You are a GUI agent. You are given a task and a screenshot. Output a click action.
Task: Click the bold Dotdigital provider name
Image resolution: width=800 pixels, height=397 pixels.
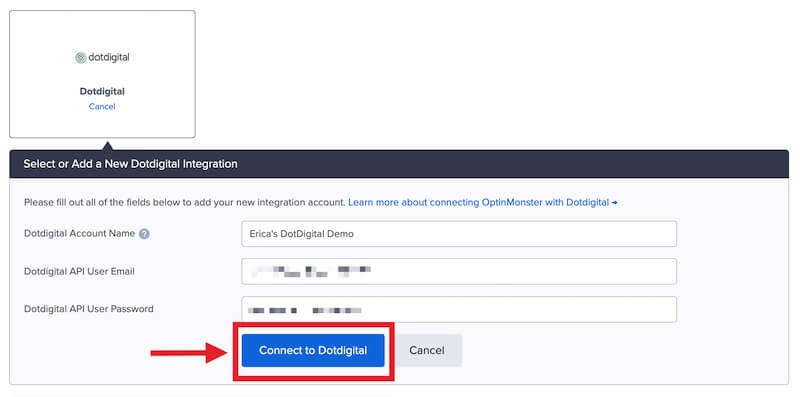tap(102, 92)
